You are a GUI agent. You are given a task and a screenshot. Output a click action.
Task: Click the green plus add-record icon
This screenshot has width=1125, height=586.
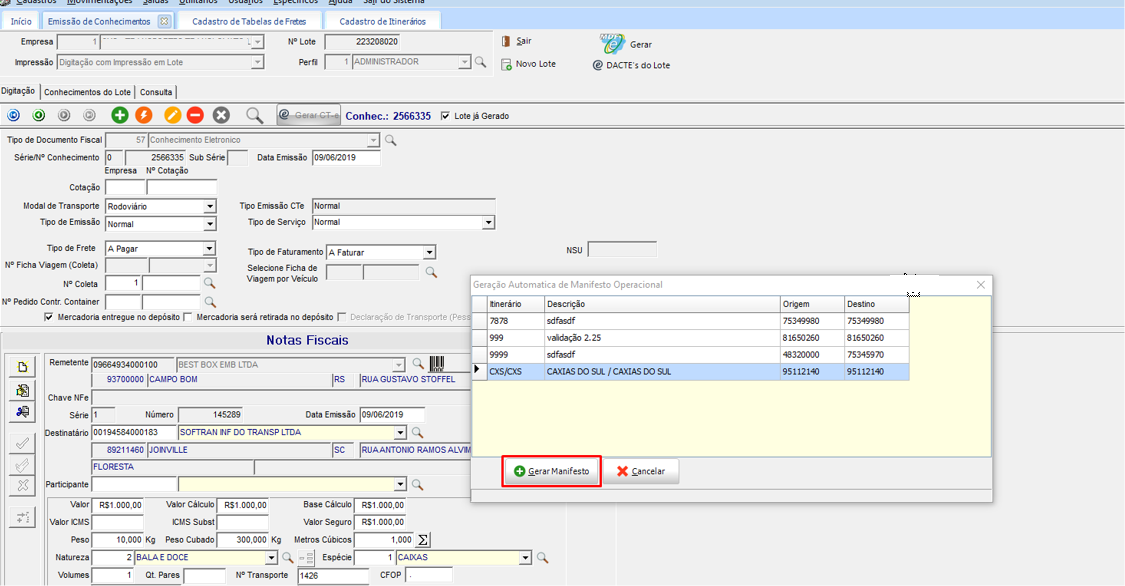pyautogui.click(x=119, y=116)
